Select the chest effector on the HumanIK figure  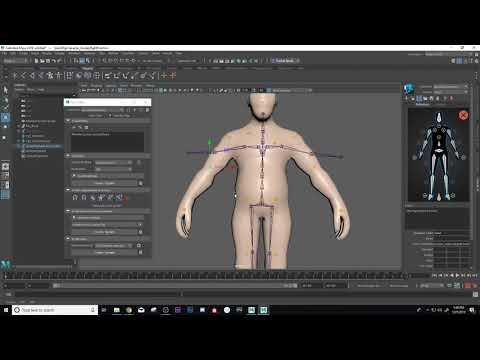(439, 136)
